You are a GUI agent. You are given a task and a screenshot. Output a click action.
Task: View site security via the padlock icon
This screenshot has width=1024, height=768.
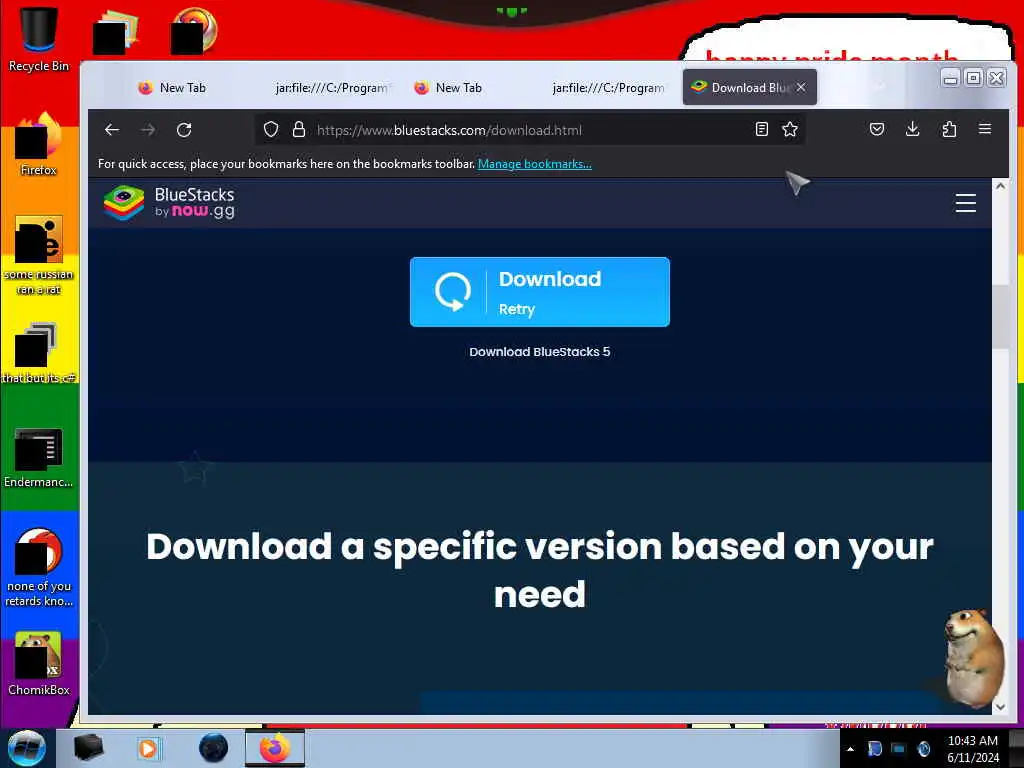(x=299, y=129)
